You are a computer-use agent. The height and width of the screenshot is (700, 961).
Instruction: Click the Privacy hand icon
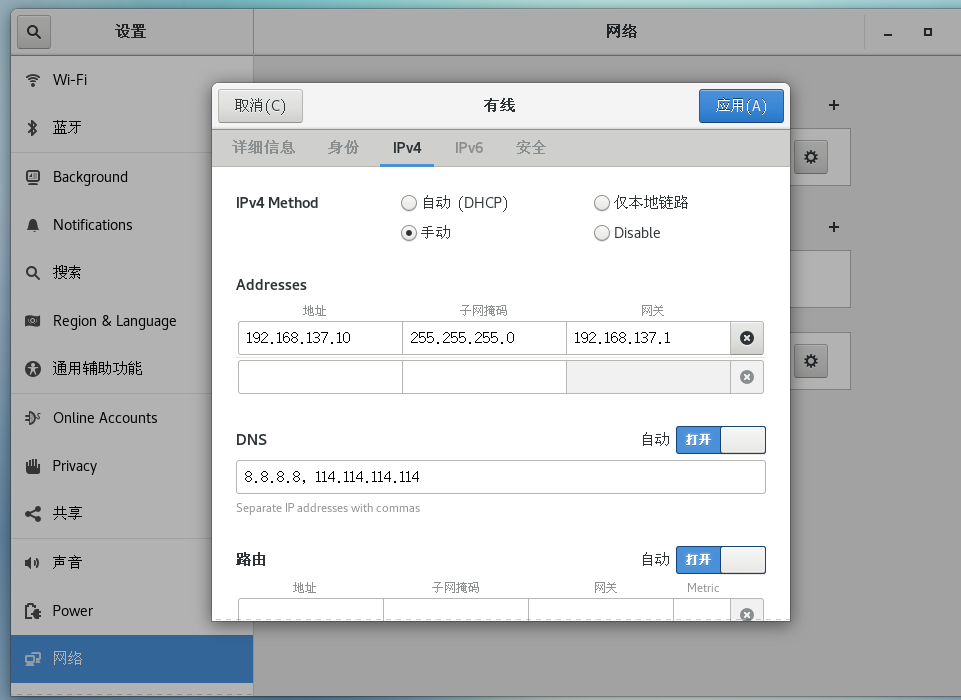pyautogui.click(x=32, y=466)
